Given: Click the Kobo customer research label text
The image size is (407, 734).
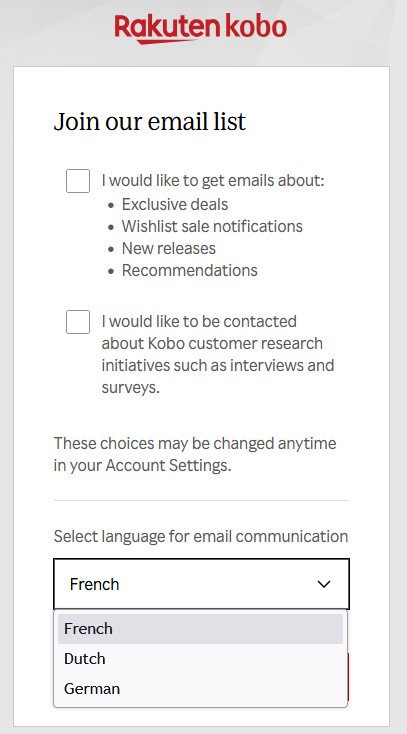Looking at the screenshot, I should (218, 354).
